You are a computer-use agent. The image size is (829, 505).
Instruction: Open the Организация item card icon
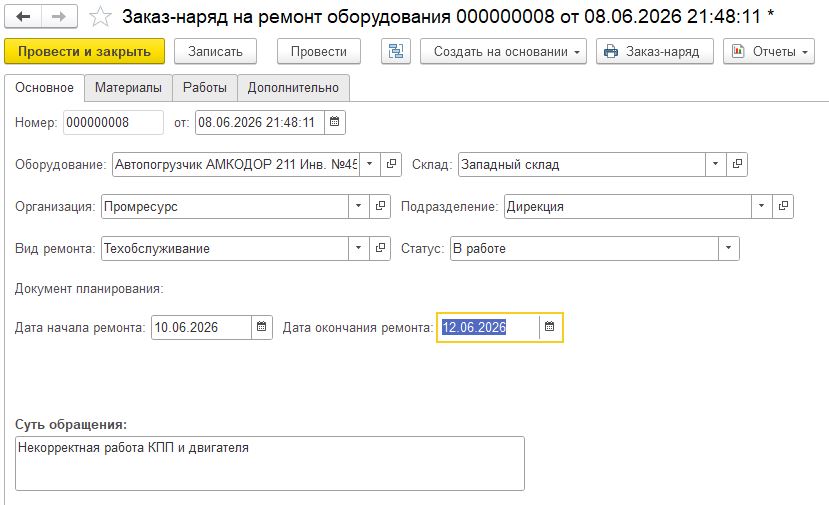tap(380, 206)
